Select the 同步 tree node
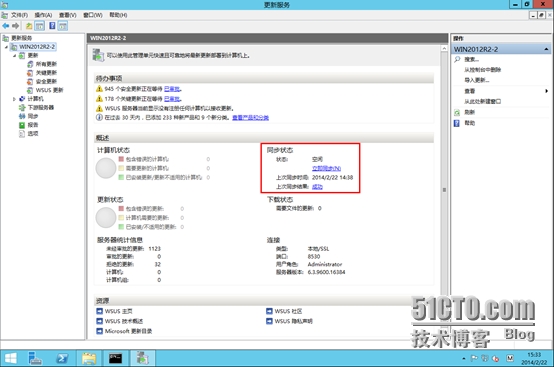 click(33, 116)
